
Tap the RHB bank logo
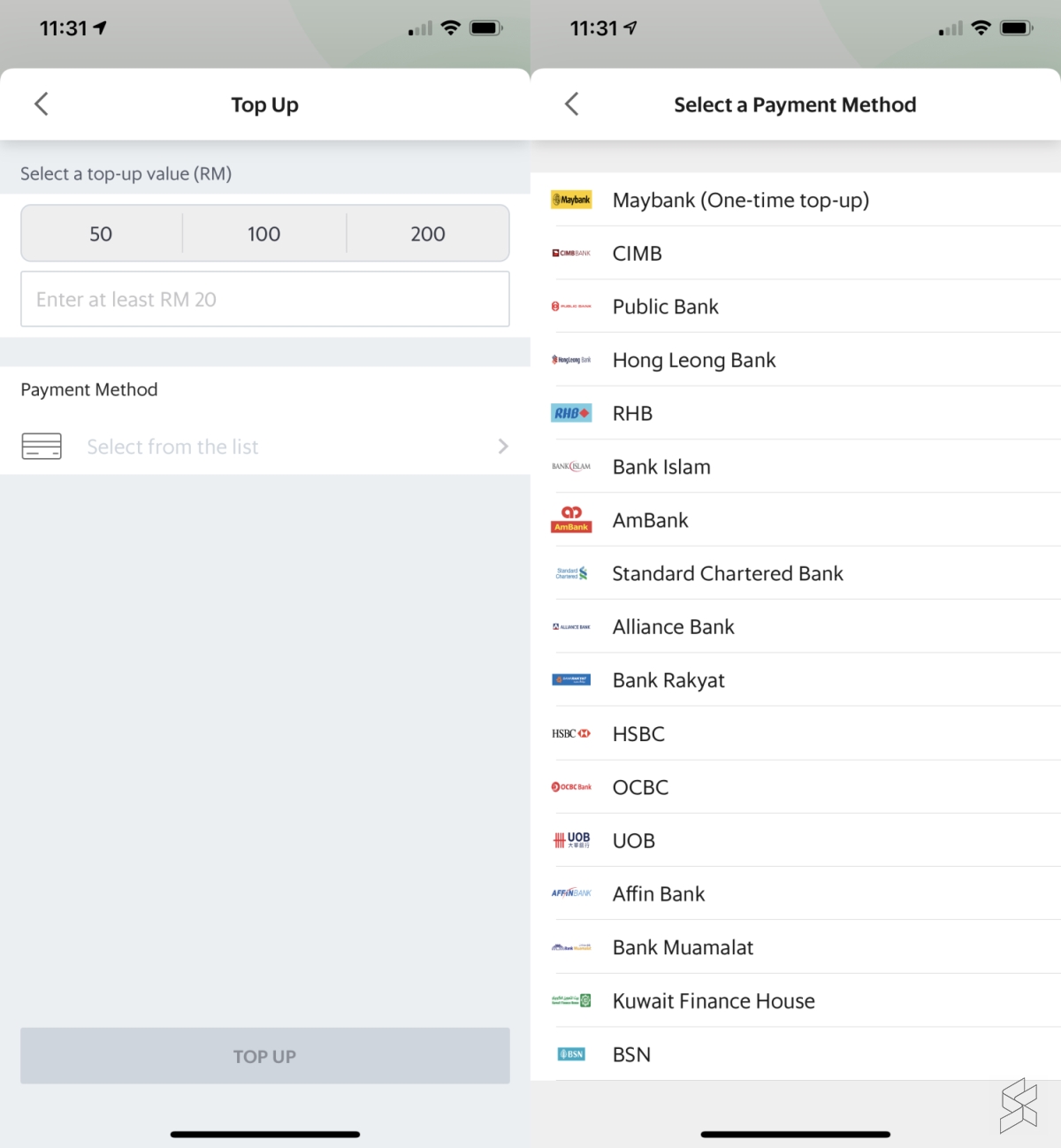point(571,413)
